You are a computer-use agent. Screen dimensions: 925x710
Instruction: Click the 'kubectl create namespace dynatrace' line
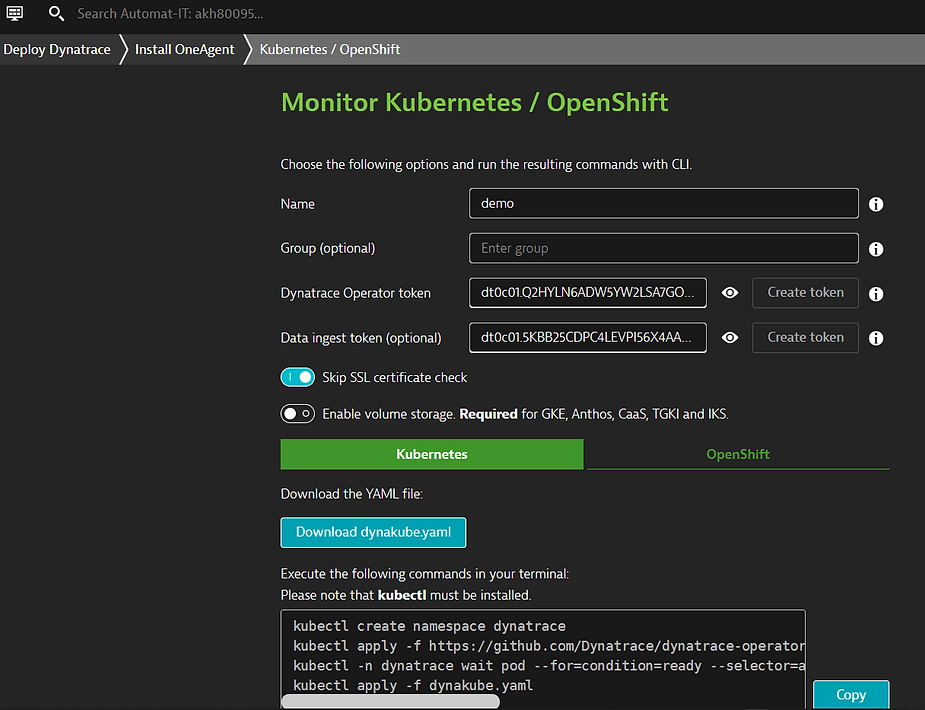[429, 626]
